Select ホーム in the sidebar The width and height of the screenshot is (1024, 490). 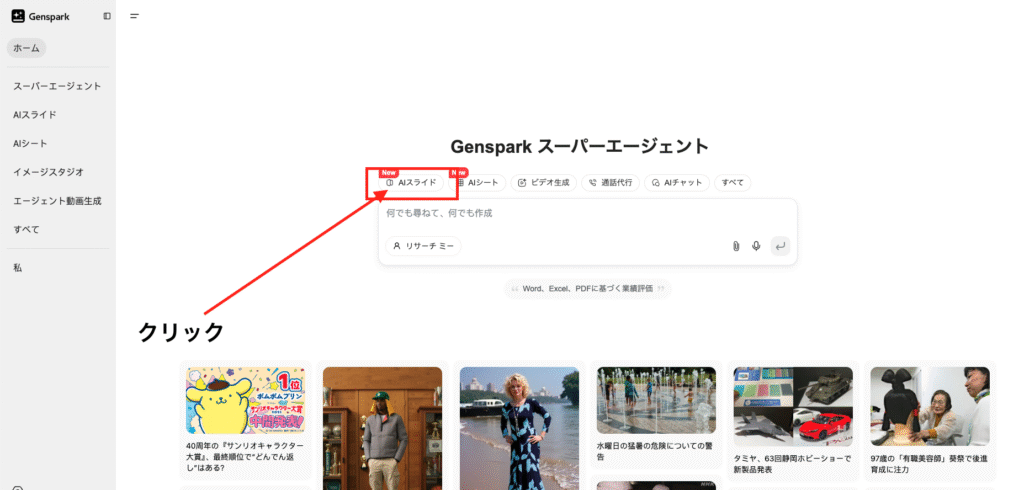point(27,48)
